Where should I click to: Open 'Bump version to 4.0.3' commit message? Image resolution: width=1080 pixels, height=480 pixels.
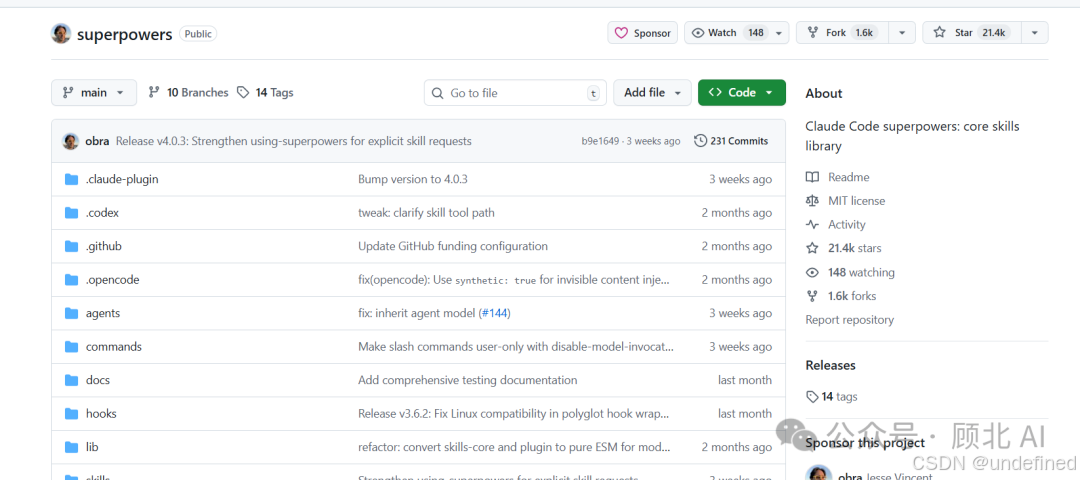click(x=413, y=179)
